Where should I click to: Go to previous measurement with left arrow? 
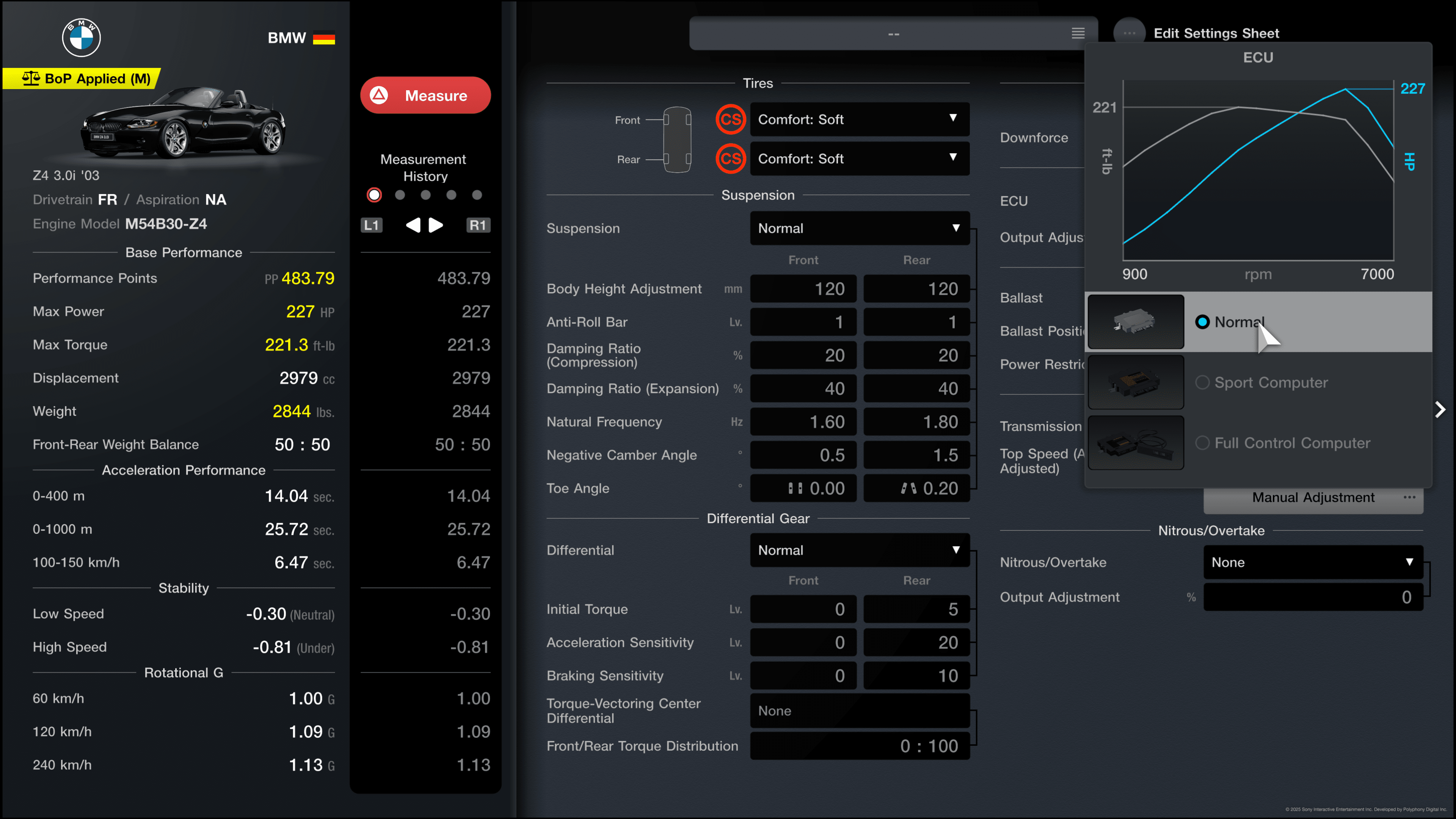[x=413, y=225]
